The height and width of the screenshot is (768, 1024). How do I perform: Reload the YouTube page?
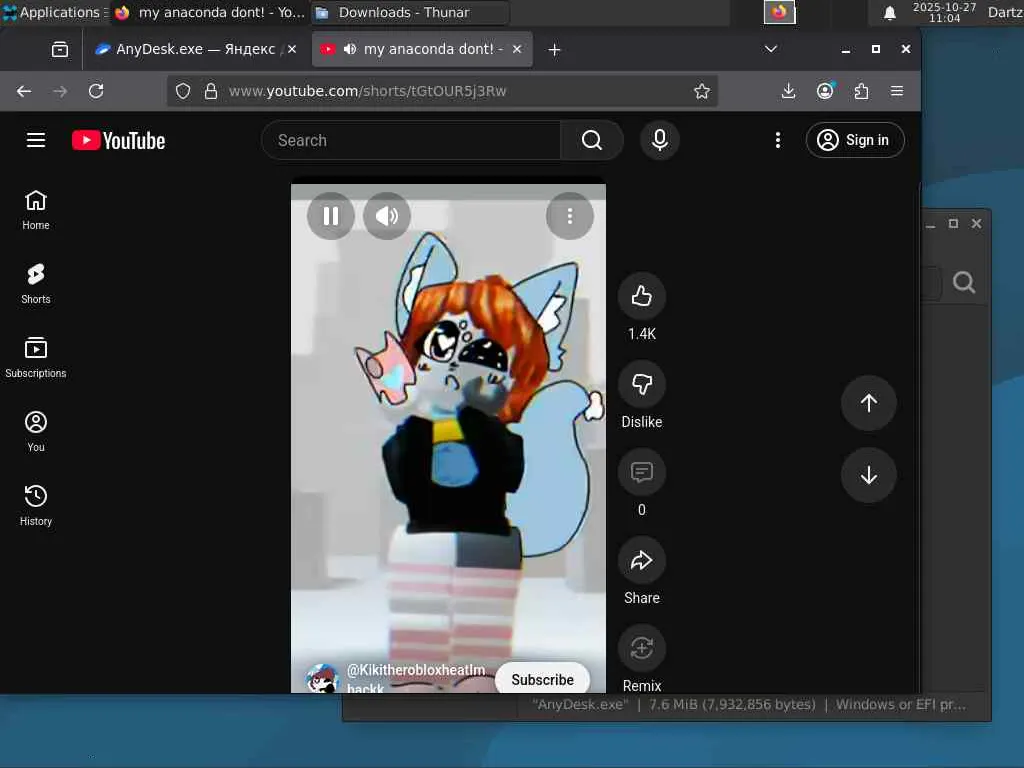click(x=96, y=91)
